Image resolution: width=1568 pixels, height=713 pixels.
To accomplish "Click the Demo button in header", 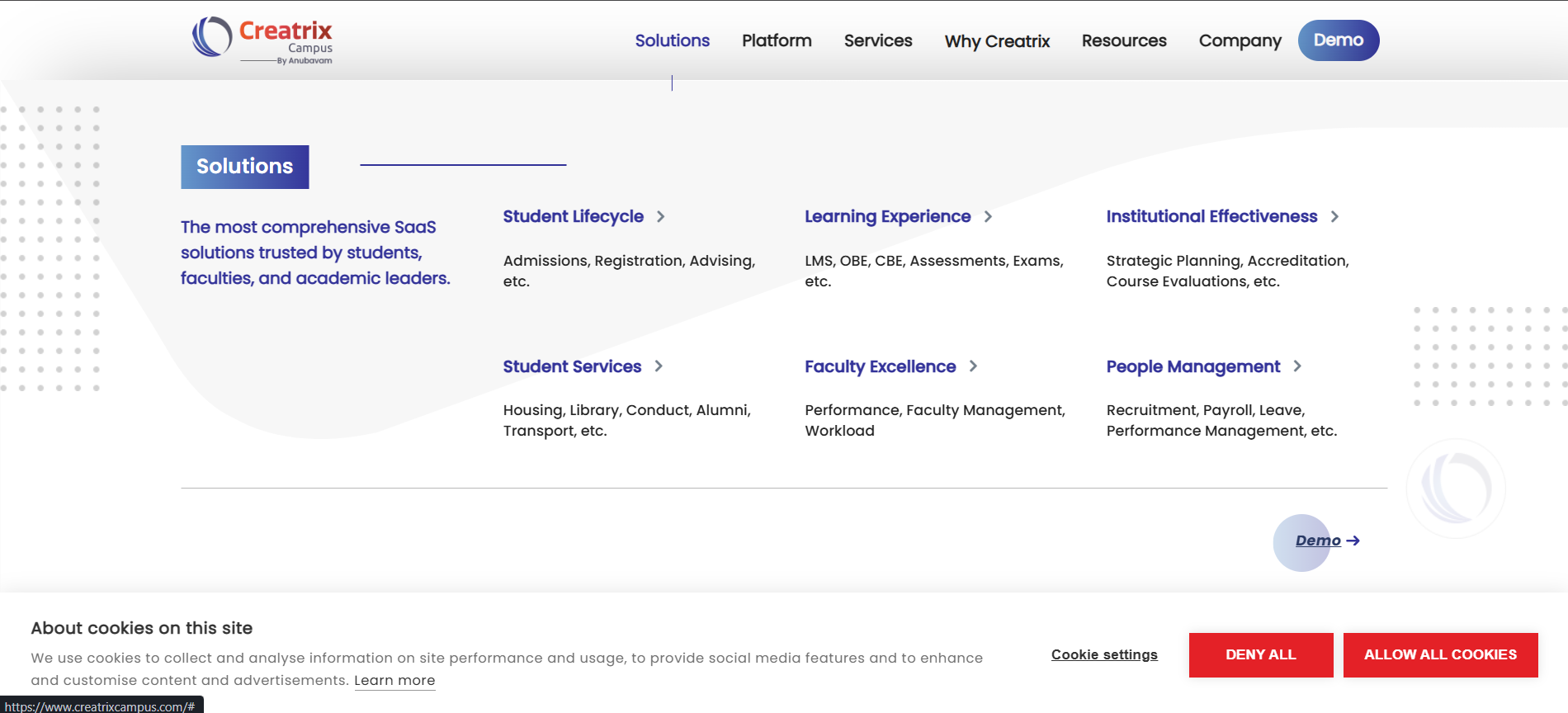I will point(1339,40).
